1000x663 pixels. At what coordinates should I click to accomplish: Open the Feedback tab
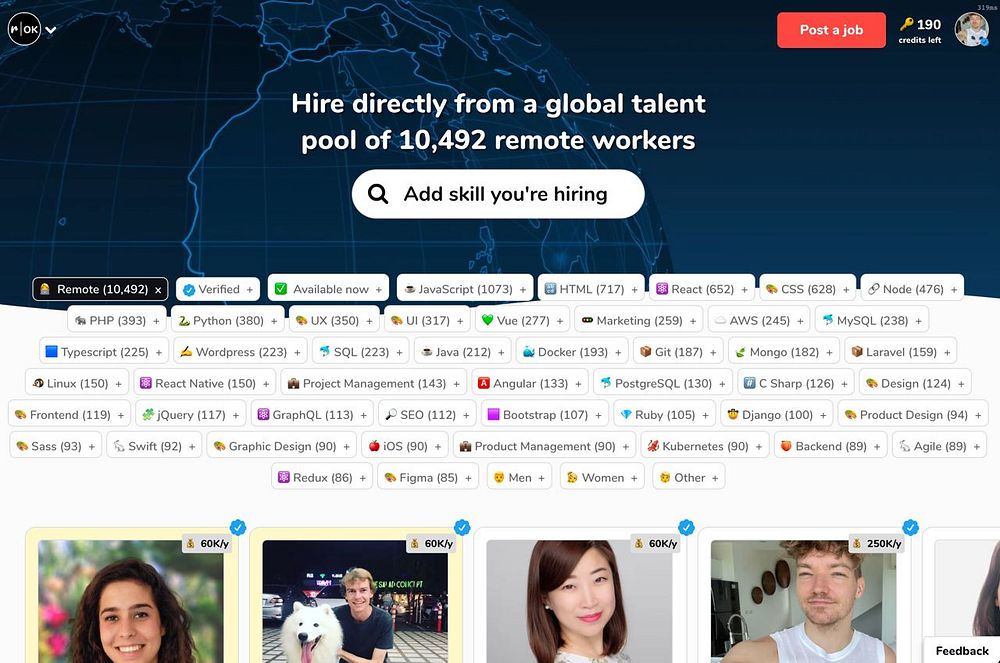pyautogui.click(x=962, y=651)
